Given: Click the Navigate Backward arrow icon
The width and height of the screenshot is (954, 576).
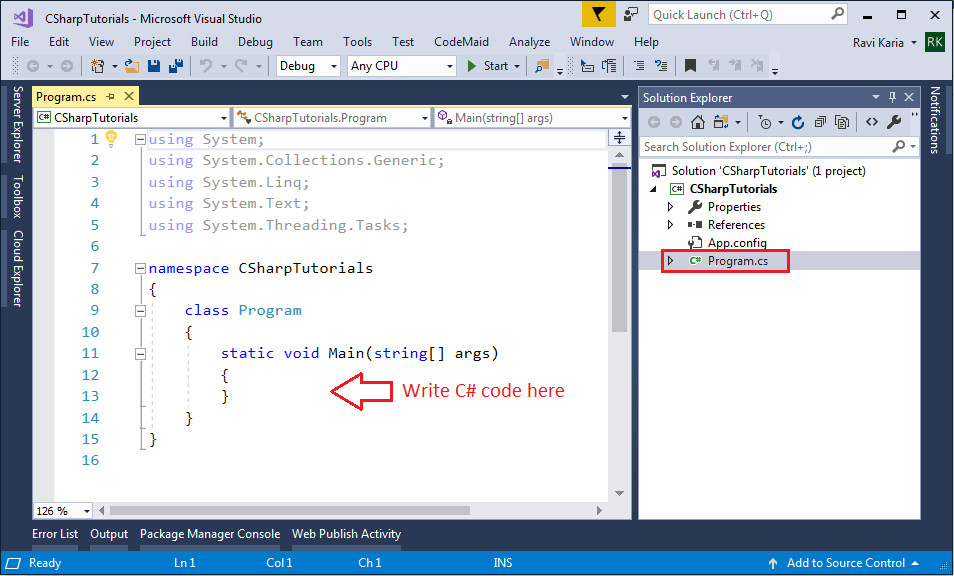Looking at the screenshot, I should click(31, 65).
